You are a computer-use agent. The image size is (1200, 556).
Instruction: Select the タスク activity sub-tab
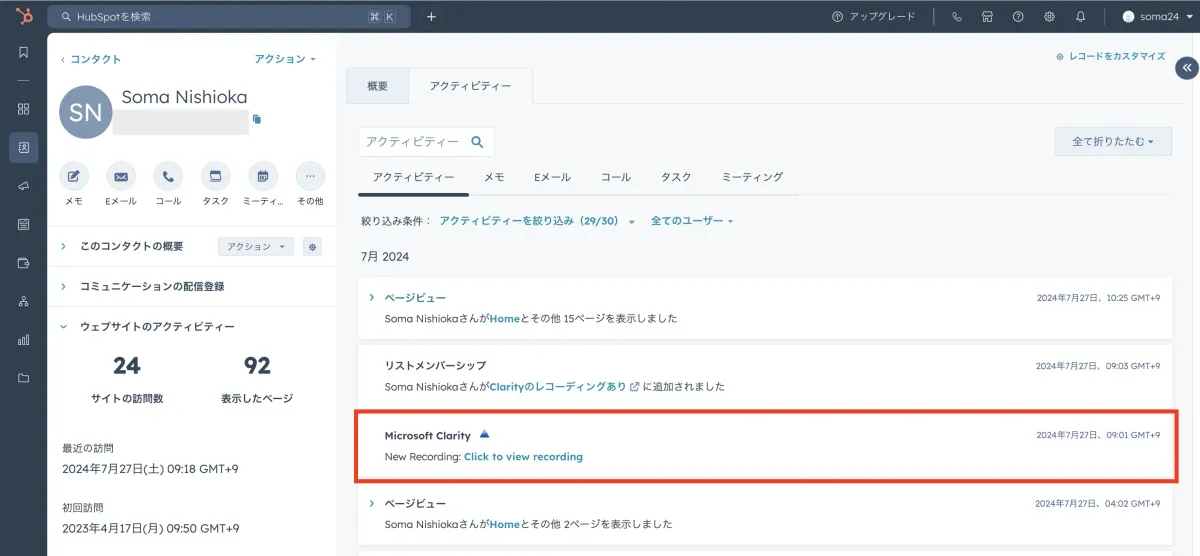point(676,177)
